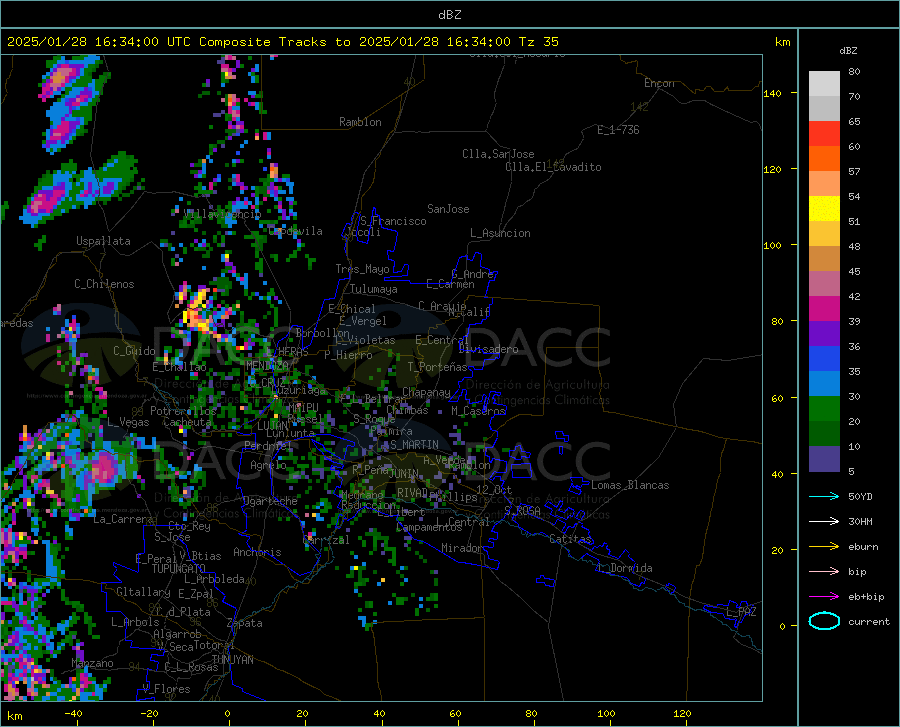Screen dimensions: 900x727
Task: Click the 120 km horizontal axis tick
Action: click(x=682, y=713)
